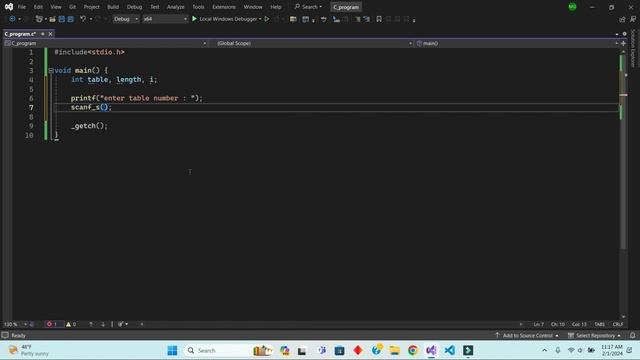Expand the Undo history dropdown arrow
Image resolution: width=640 pixels, height=360 pixels.
click(91, 19)
